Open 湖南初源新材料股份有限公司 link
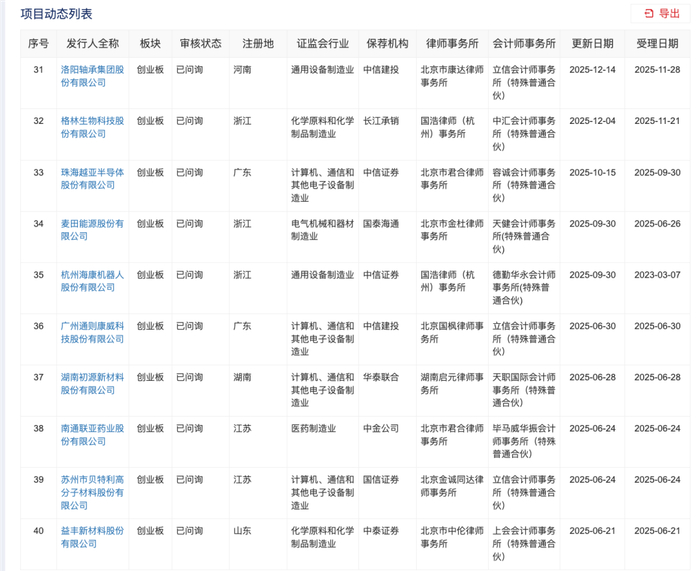The height and width of the screenshot is (571, 700). click(92, 383)
